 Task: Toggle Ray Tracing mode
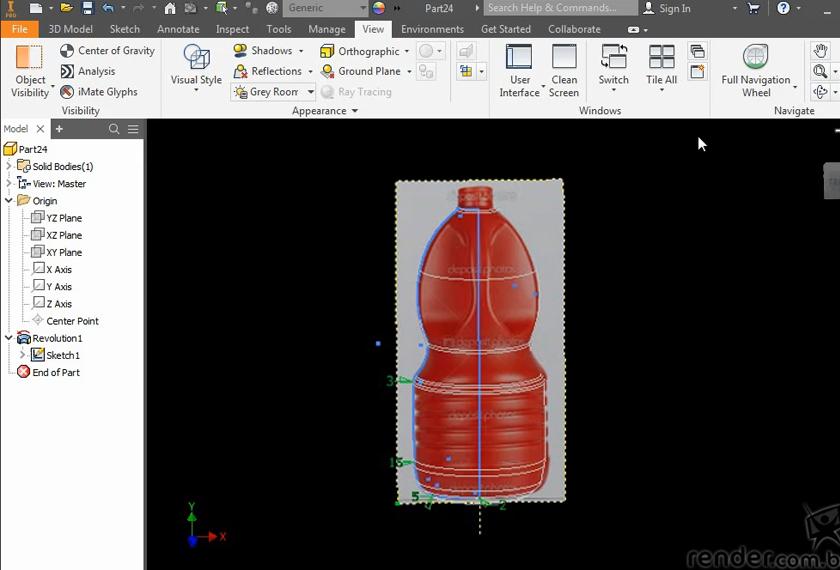coord(356,92)
